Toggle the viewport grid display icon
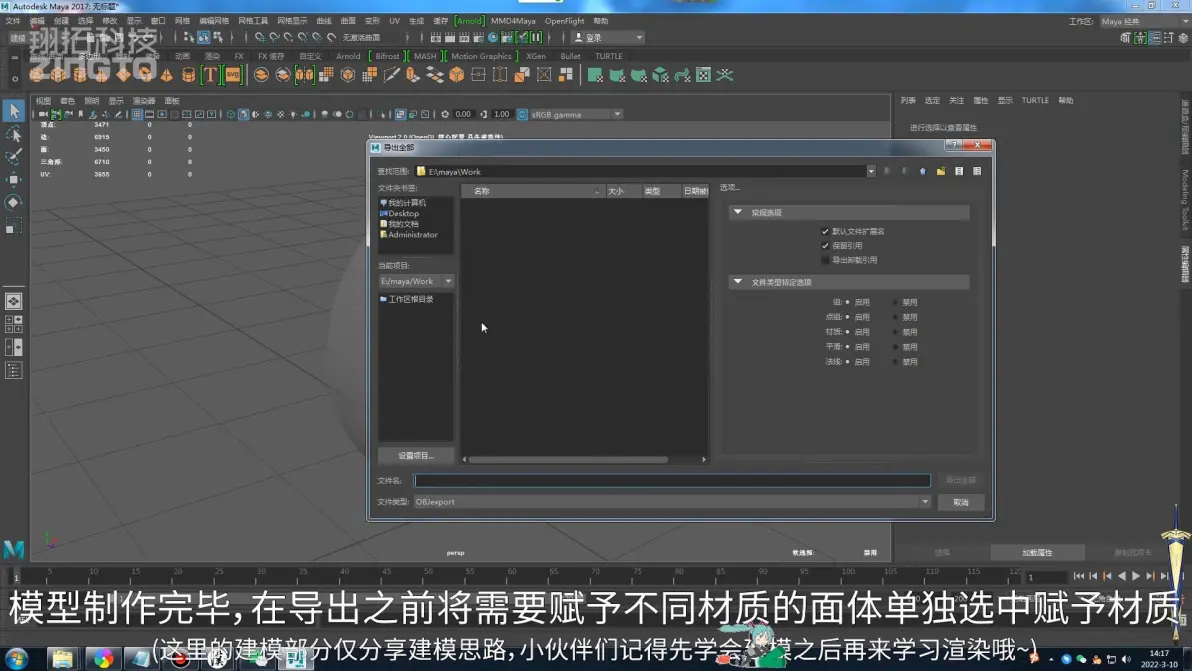Image resolution: width=1192 pixels, height=671 pixels. (x=137, y=115)
